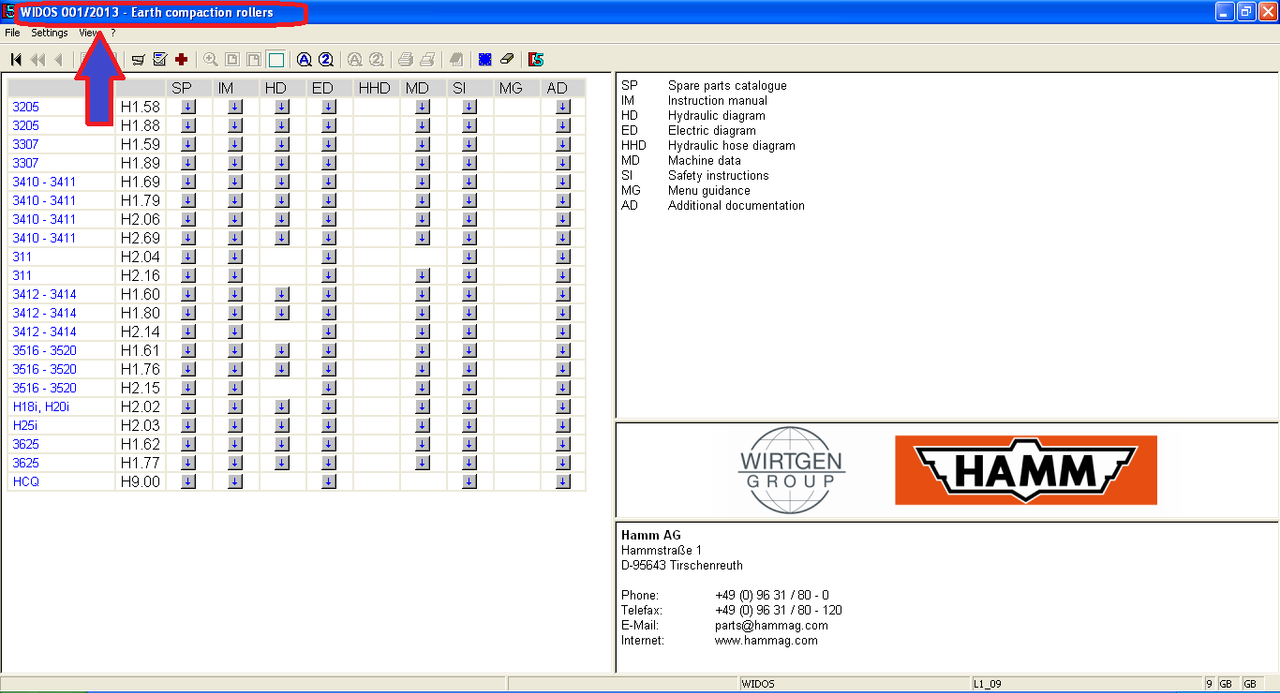This screenshot has height=693, width=1280.
Task: Click the L1_09 status bar entry
Action: pos(988,684)
